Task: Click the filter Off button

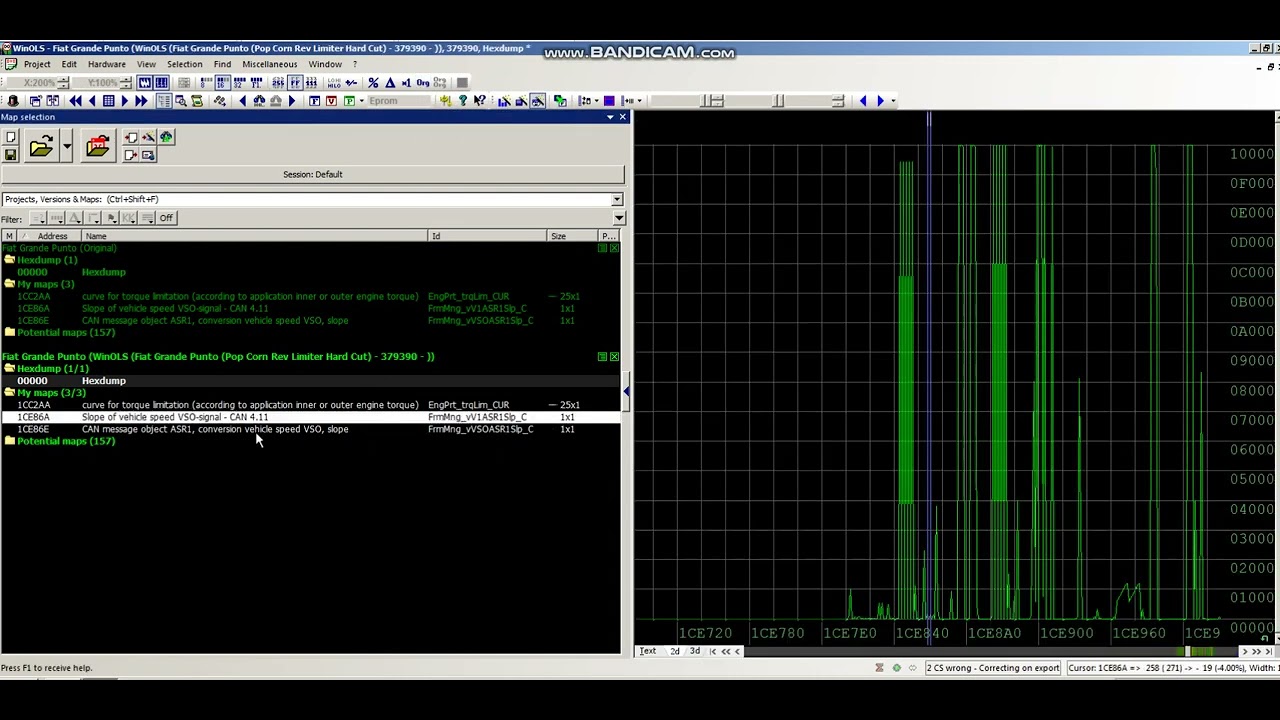Action: [166, 218]
